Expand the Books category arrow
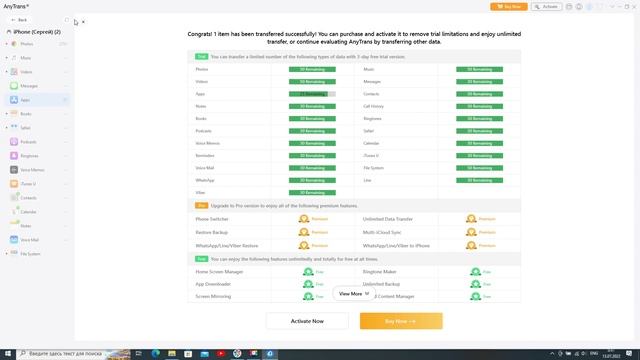This screenshot has height=360, width=640. (7, 113)
